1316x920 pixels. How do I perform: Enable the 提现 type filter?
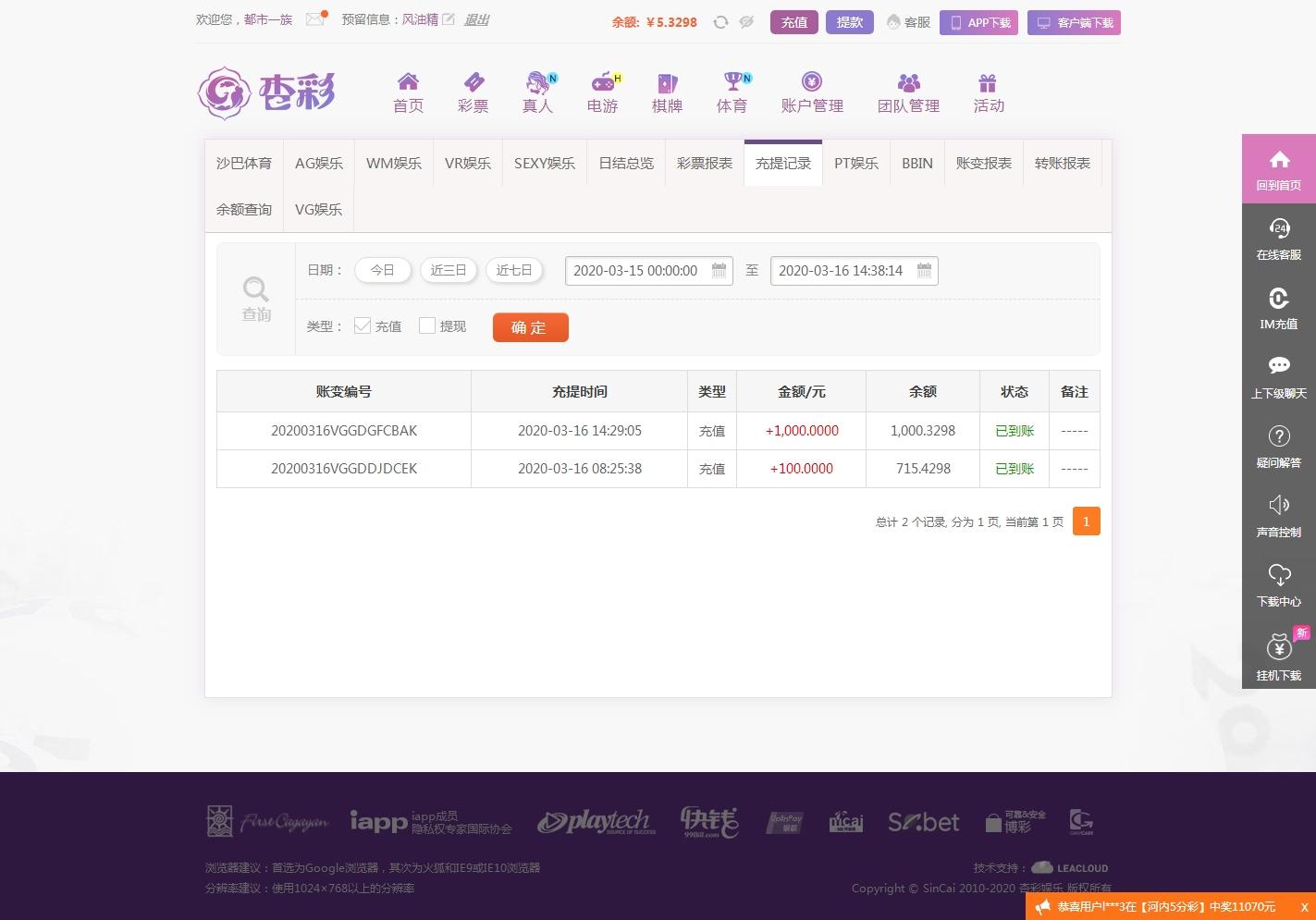pyautogui.click(x=426, y=325)
